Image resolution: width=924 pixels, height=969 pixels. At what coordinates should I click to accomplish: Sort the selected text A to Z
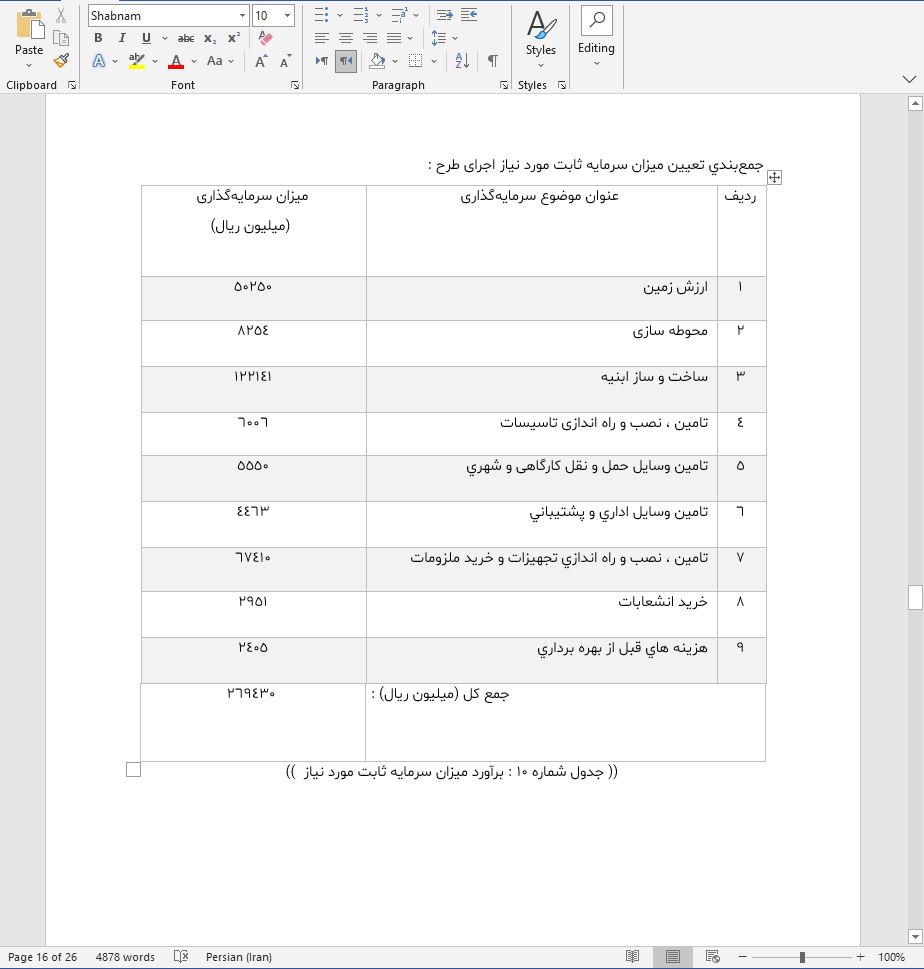point(462,61)
